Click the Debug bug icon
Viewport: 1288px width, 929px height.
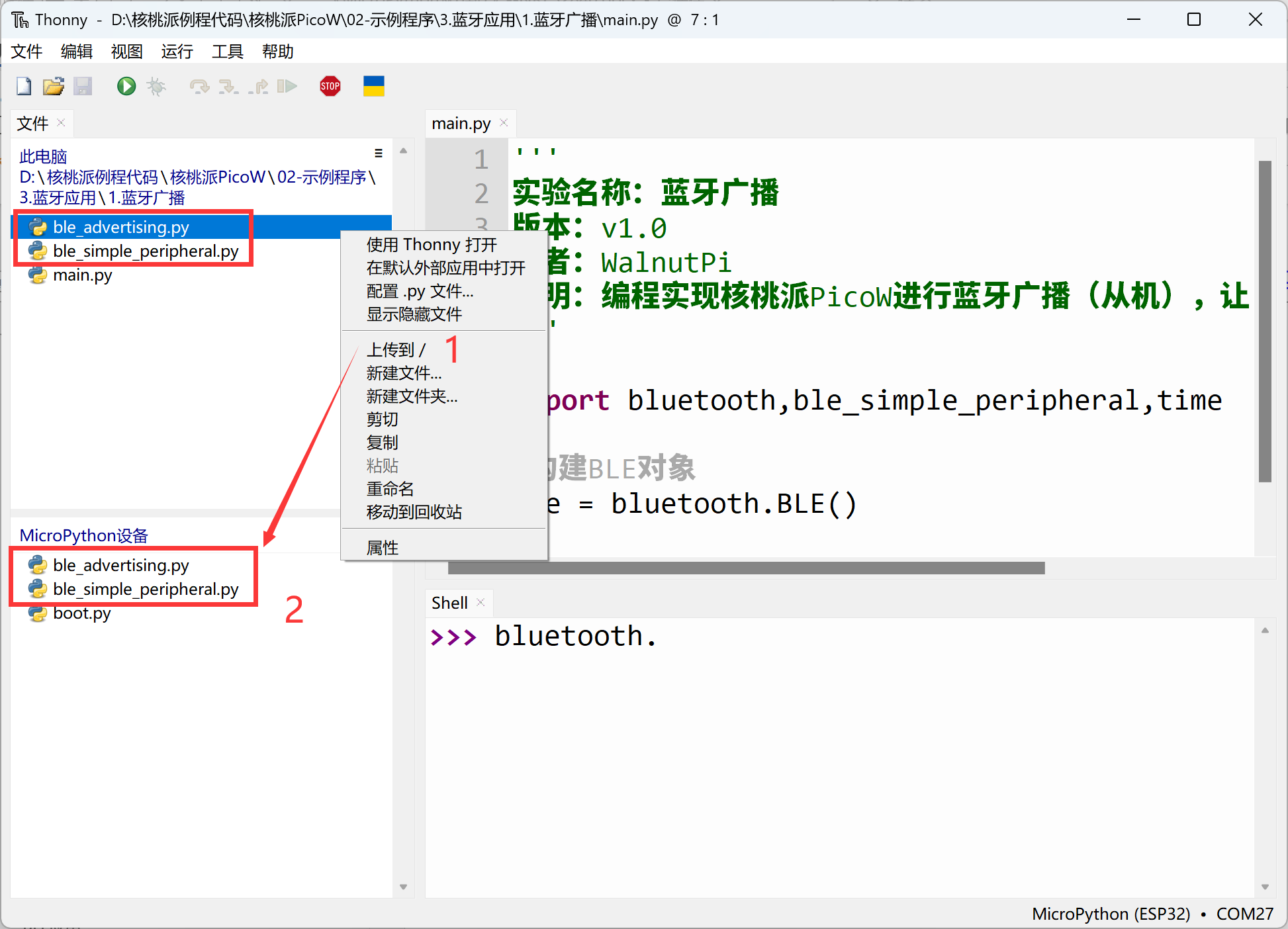(x=156, y=86)
